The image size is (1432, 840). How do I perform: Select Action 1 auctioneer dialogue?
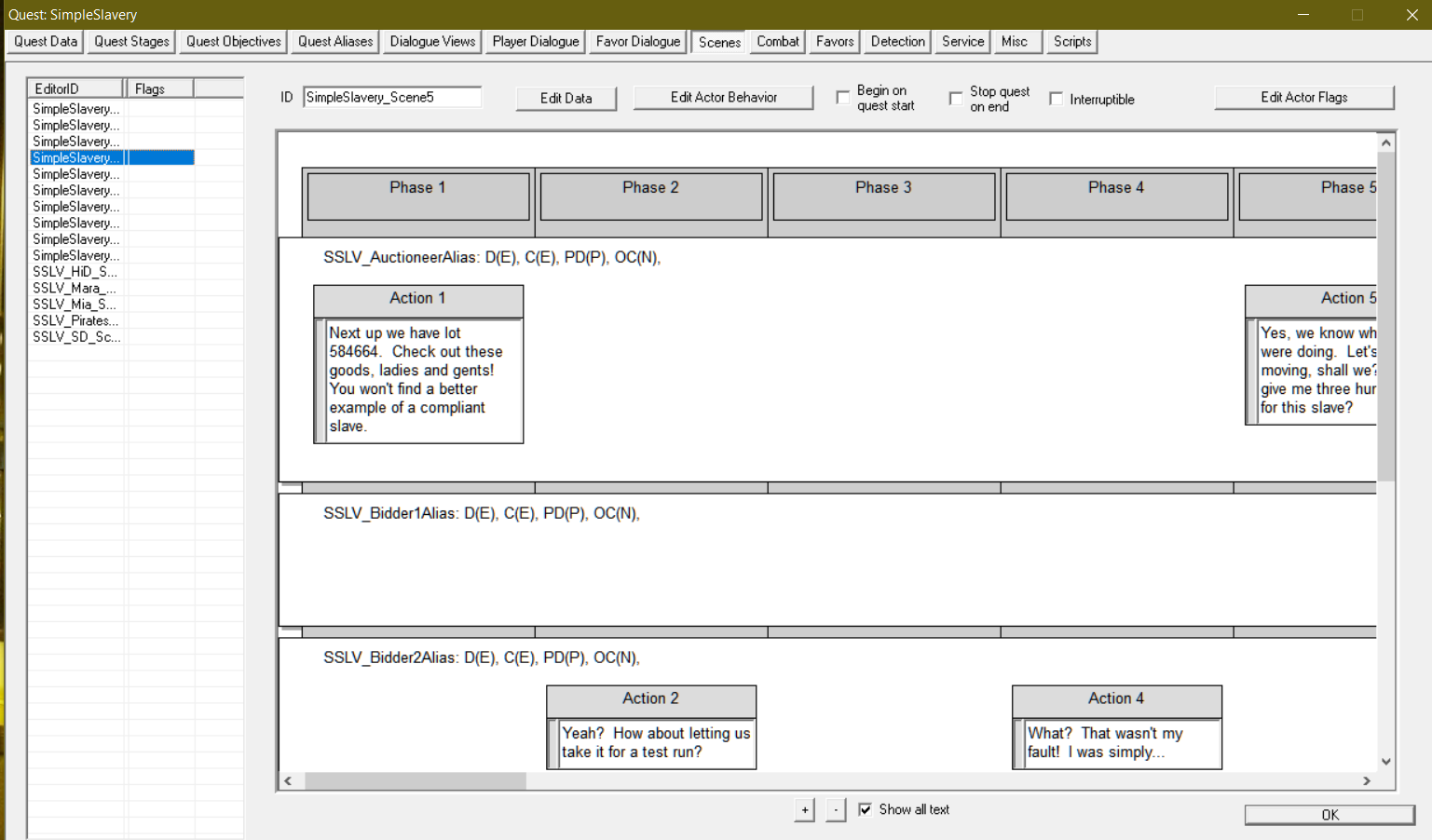[418, 364]
